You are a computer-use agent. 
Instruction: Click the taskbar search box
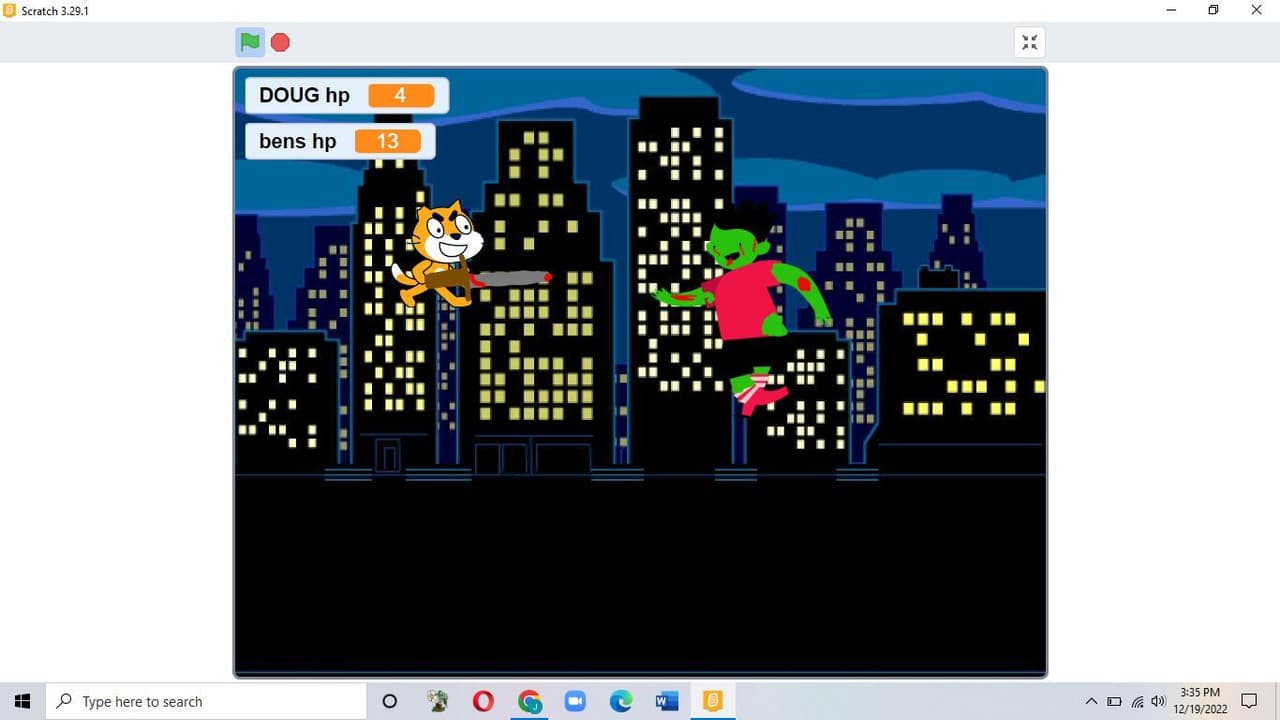coord(206,701)
